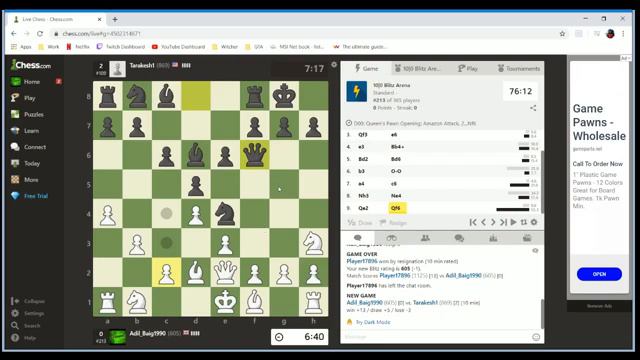Open move list settings gear

pyautogui.click(x=534, y=222)
